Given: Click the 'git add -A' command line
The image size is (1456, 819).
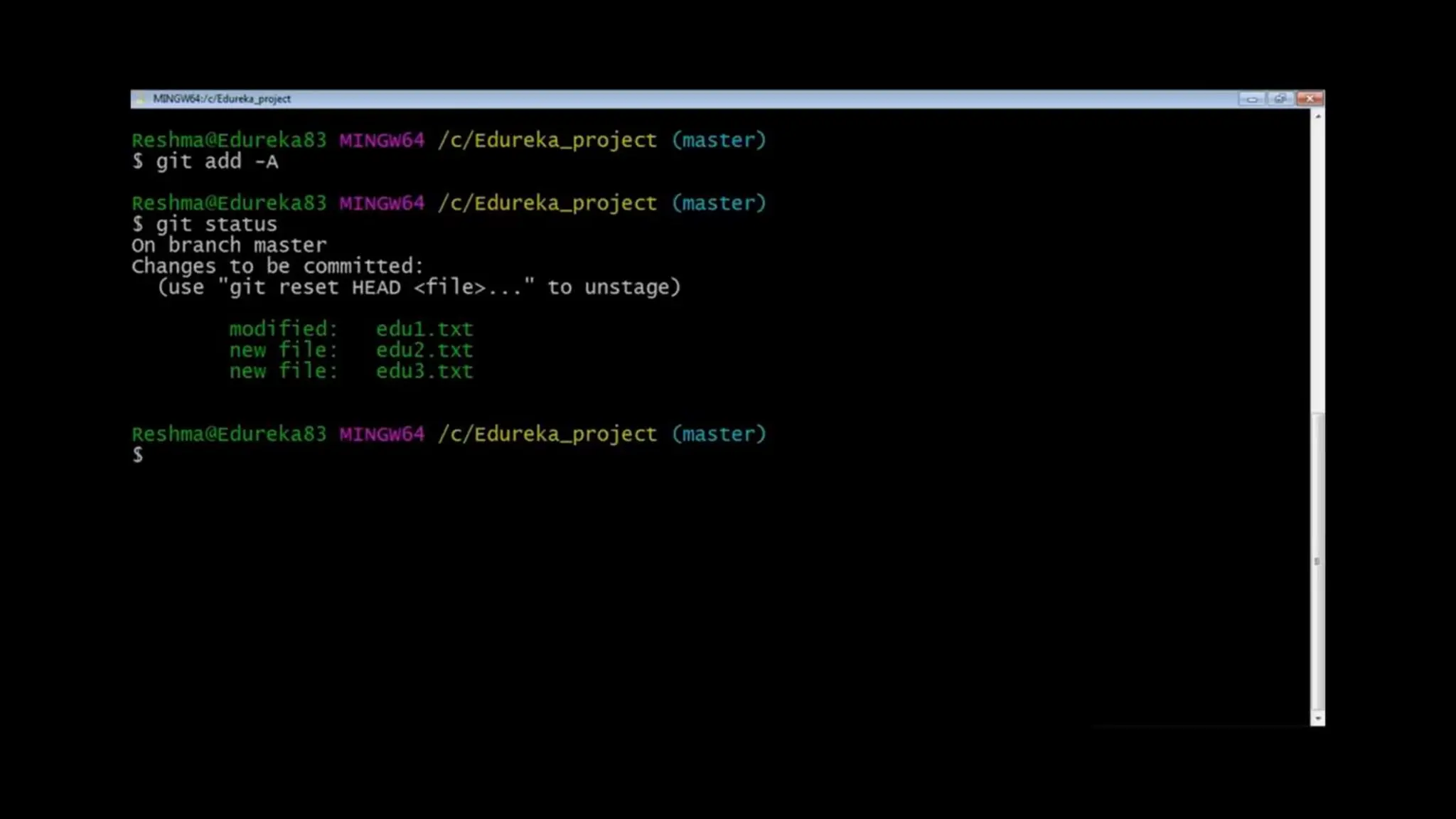Looking at the screenshot, I should tap(205, 161).
